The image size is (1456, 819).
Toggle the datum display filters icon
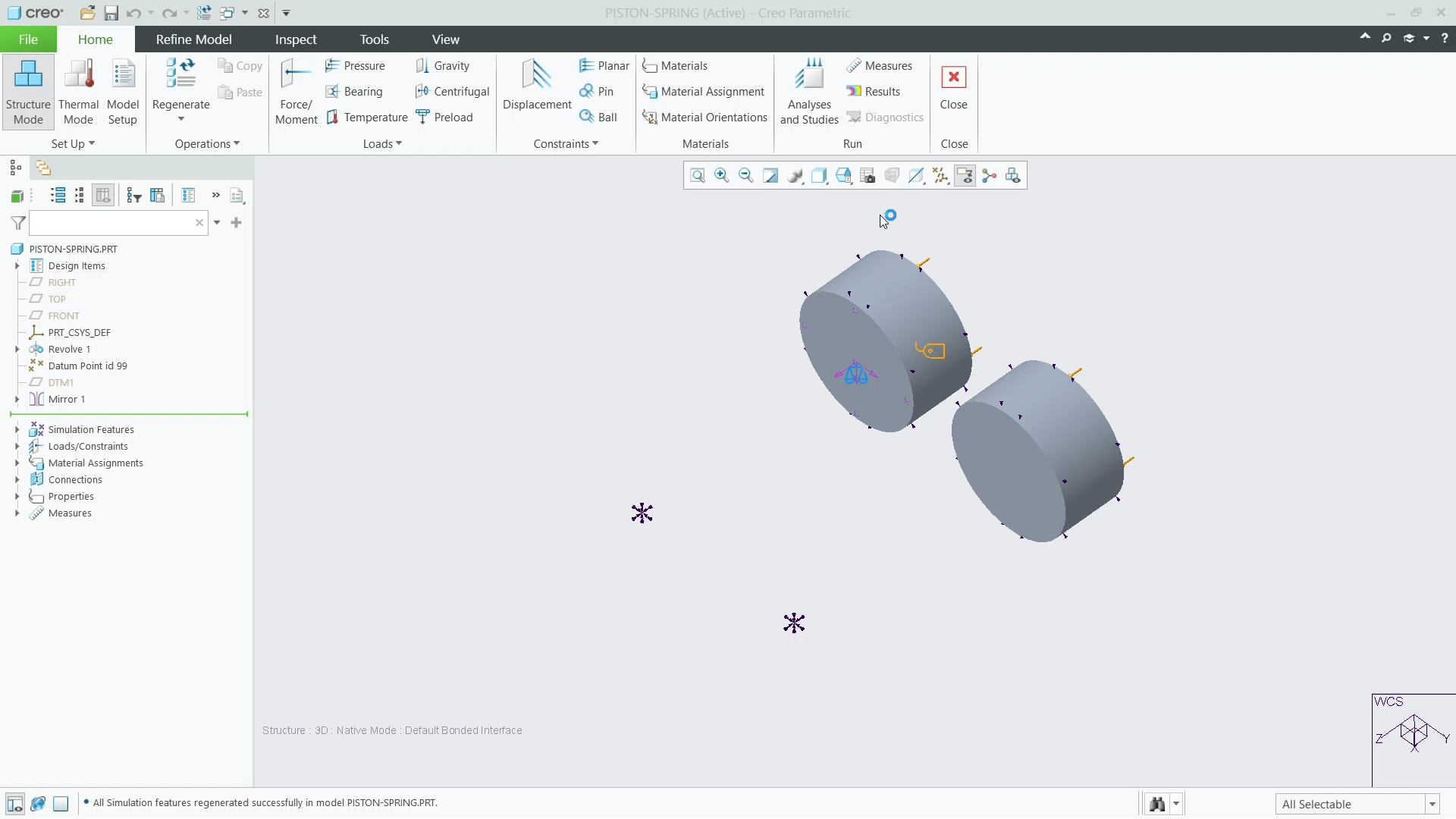click(x=940, y=176)
